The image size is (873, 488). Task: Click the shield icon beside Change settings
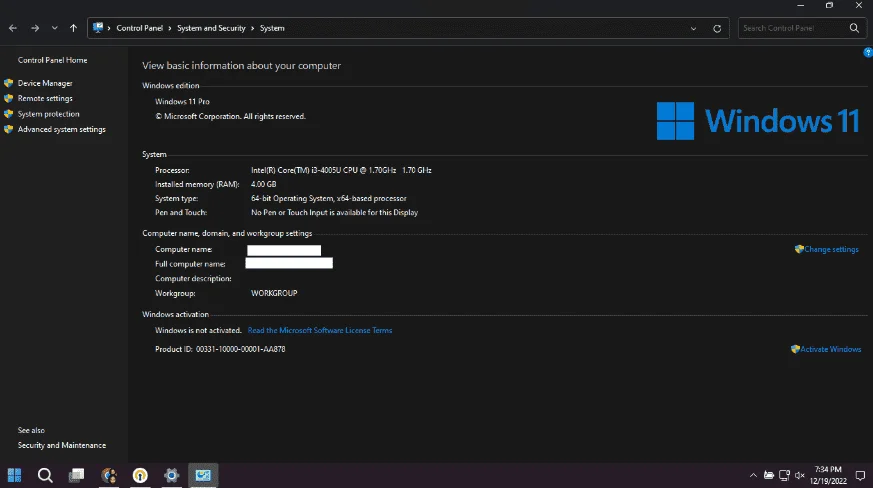coord(799,249)
